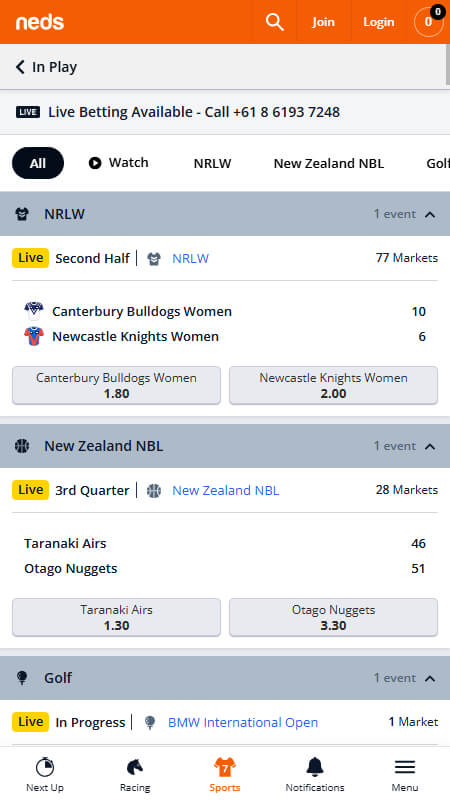
Task: Select the Sports jersey icon
Action: 224,766
